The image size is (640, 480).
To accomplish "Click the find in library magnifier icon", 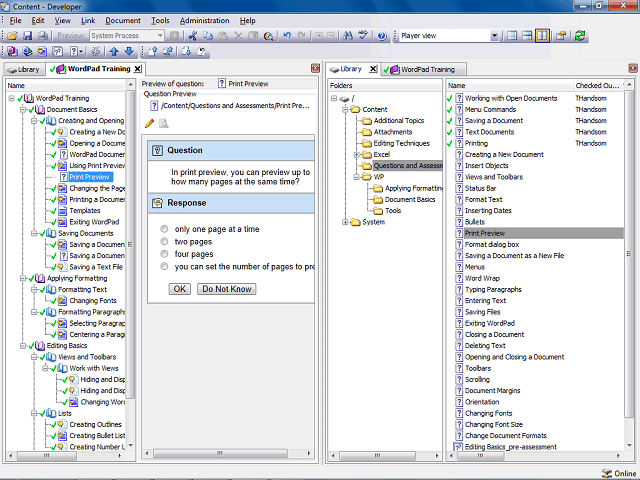I will click(x=268, y=36).
